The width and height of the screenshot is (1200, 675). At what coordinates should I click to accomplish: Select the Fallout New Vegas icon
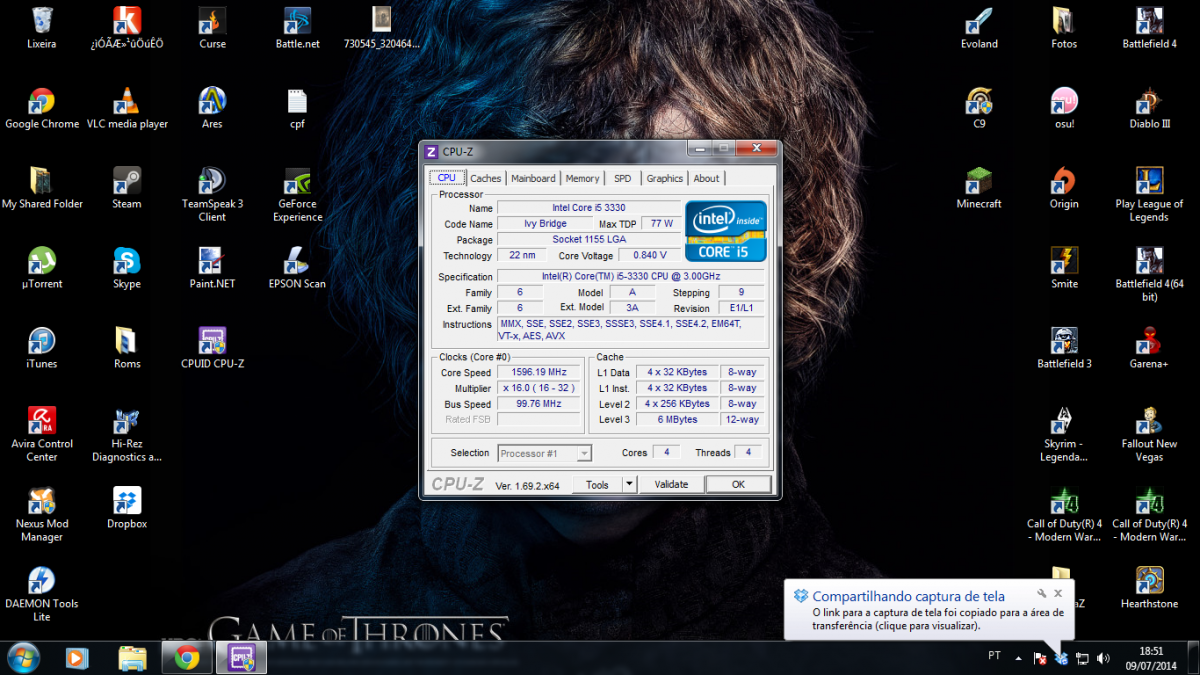coord(1149,434)
